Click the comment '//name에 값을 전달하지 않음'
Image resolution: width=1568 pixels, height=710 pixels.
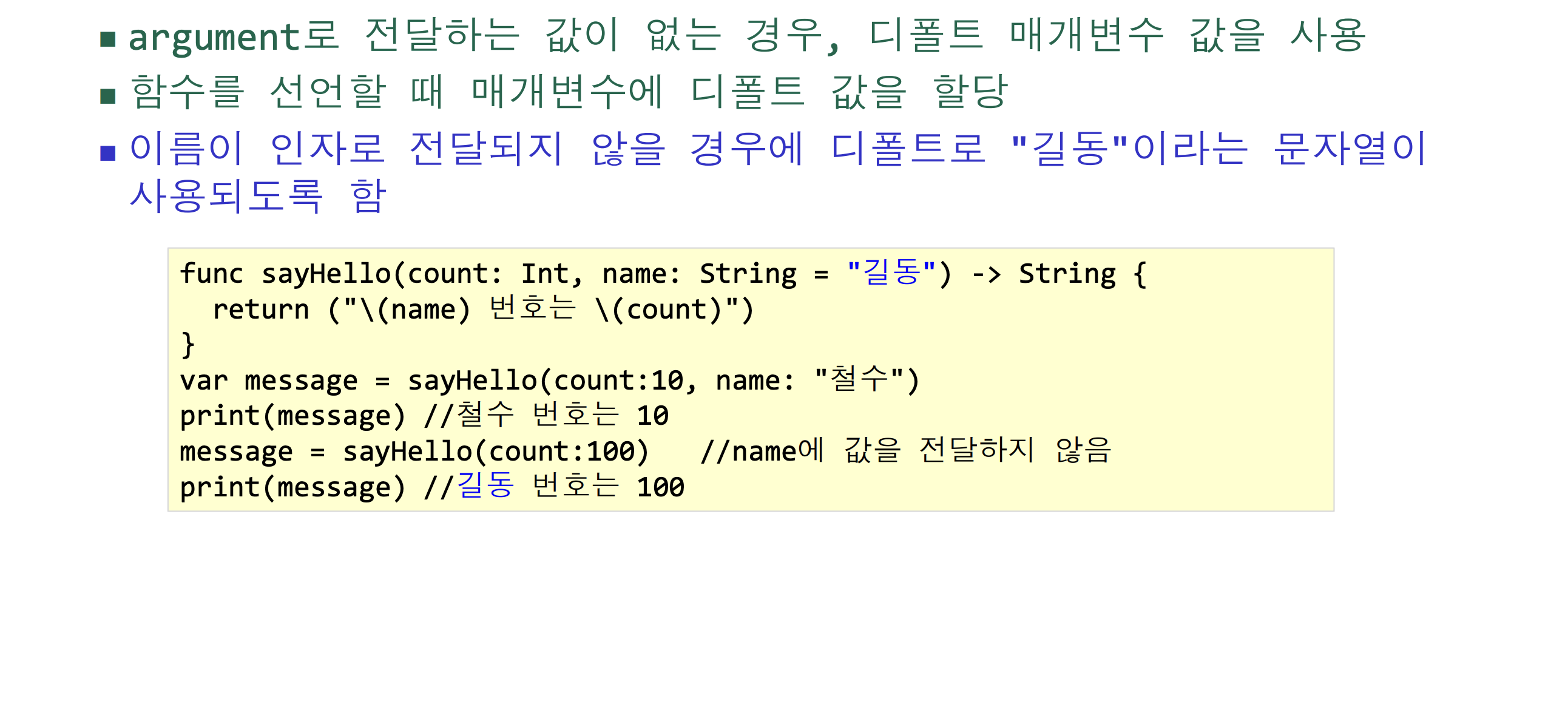pyautogui.click(x=905, y=451)
